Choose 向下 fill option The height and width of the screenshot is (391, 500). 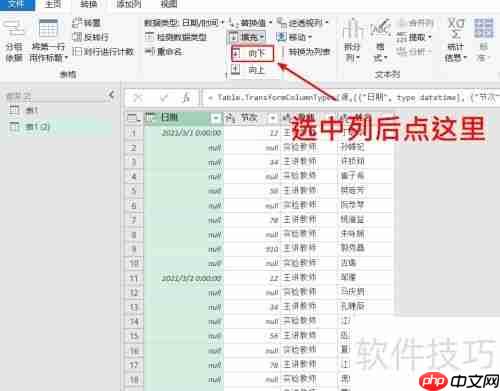coord(252,53)
